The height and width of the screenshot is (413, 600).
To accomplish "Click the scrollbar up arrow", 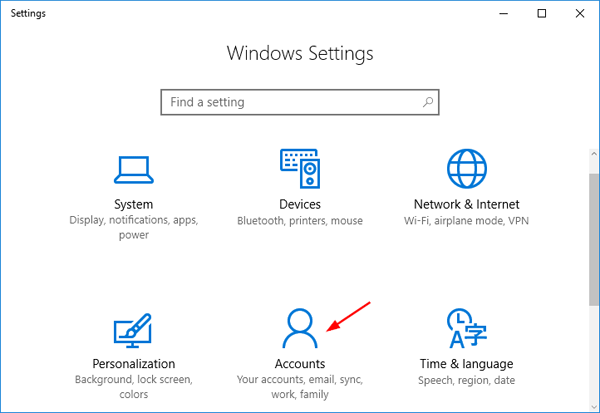I will [594, 154].
